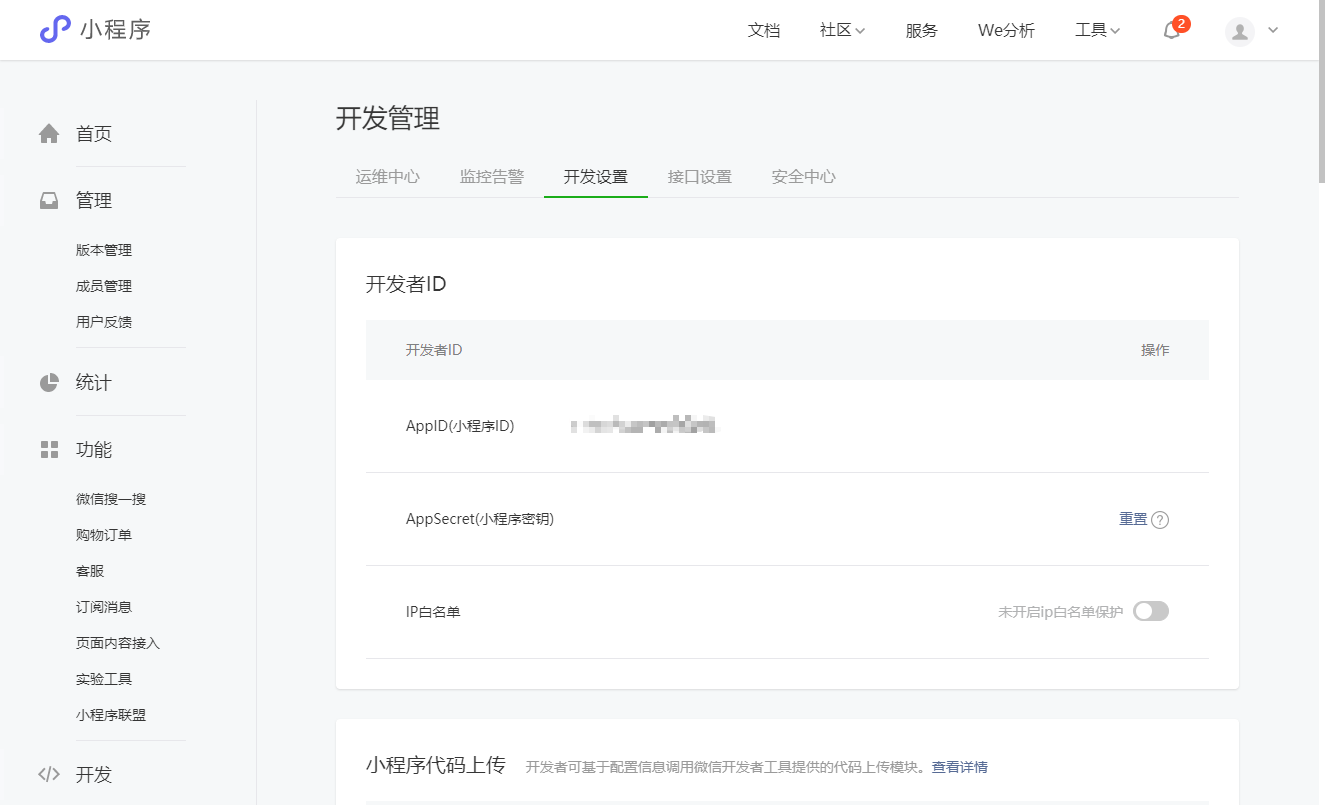1325x805 pixels.
Task: Click the inbox icon beside 管理
Action: pyautogui.click(x=49, y=200)
